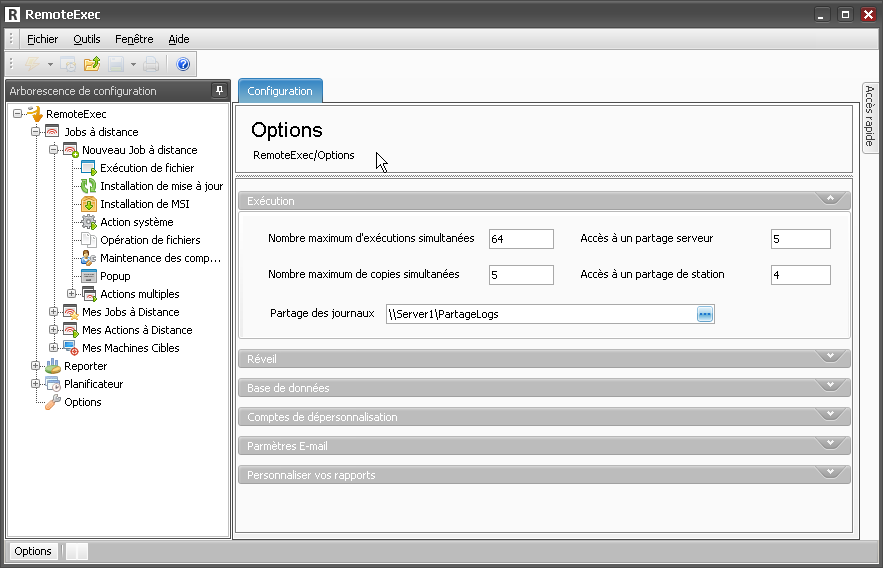The width and height of the screenshot is (883, 568).
Task: Open the Fichier menu
Action: pyautogui.click(x=42, y=39)
